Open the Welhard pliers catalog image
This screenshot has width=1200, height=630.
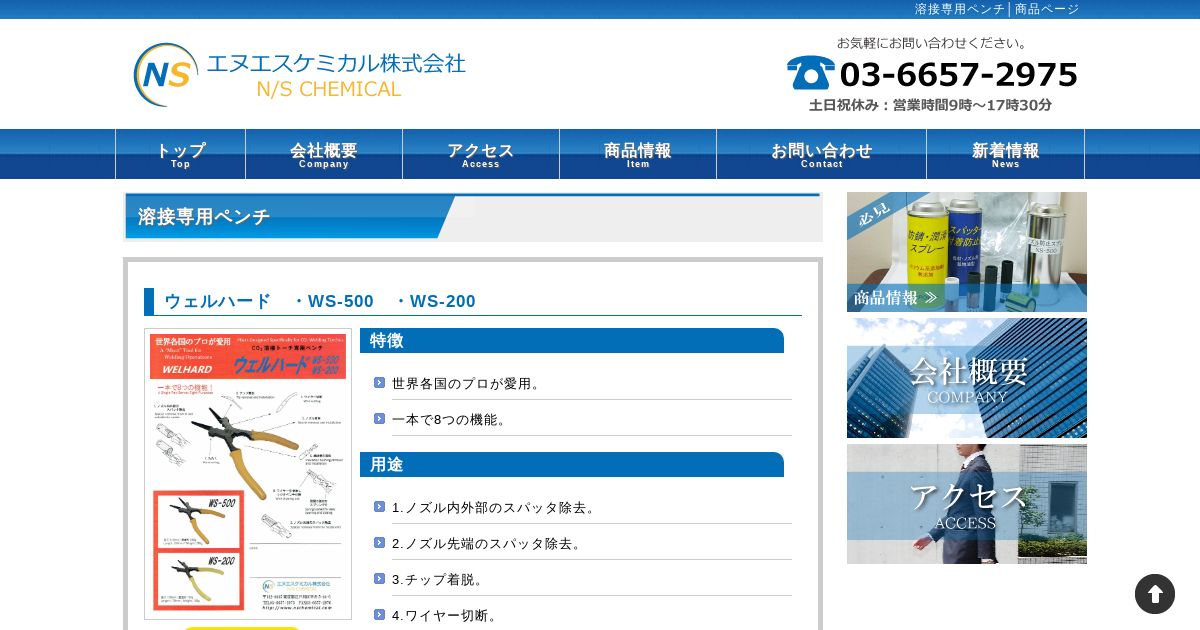[x=248, y=474]
